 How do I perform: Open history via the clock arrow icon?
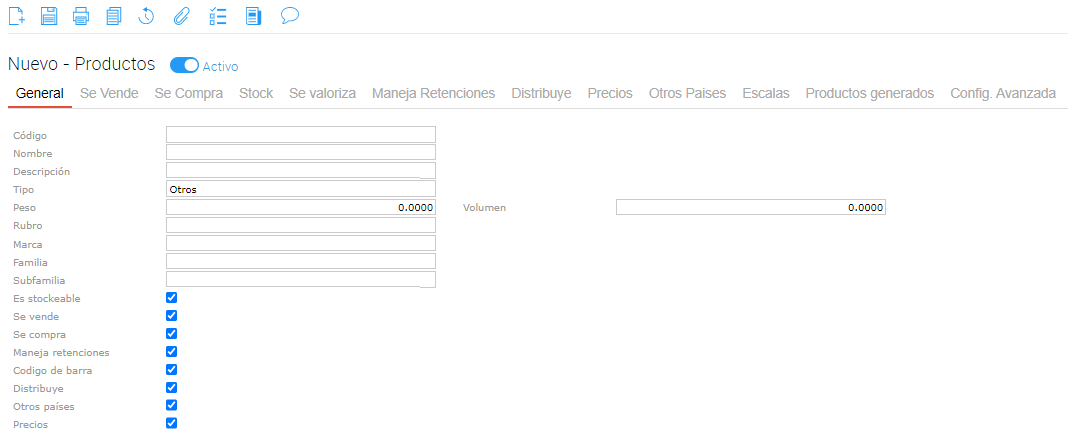[x=146, y=16]
